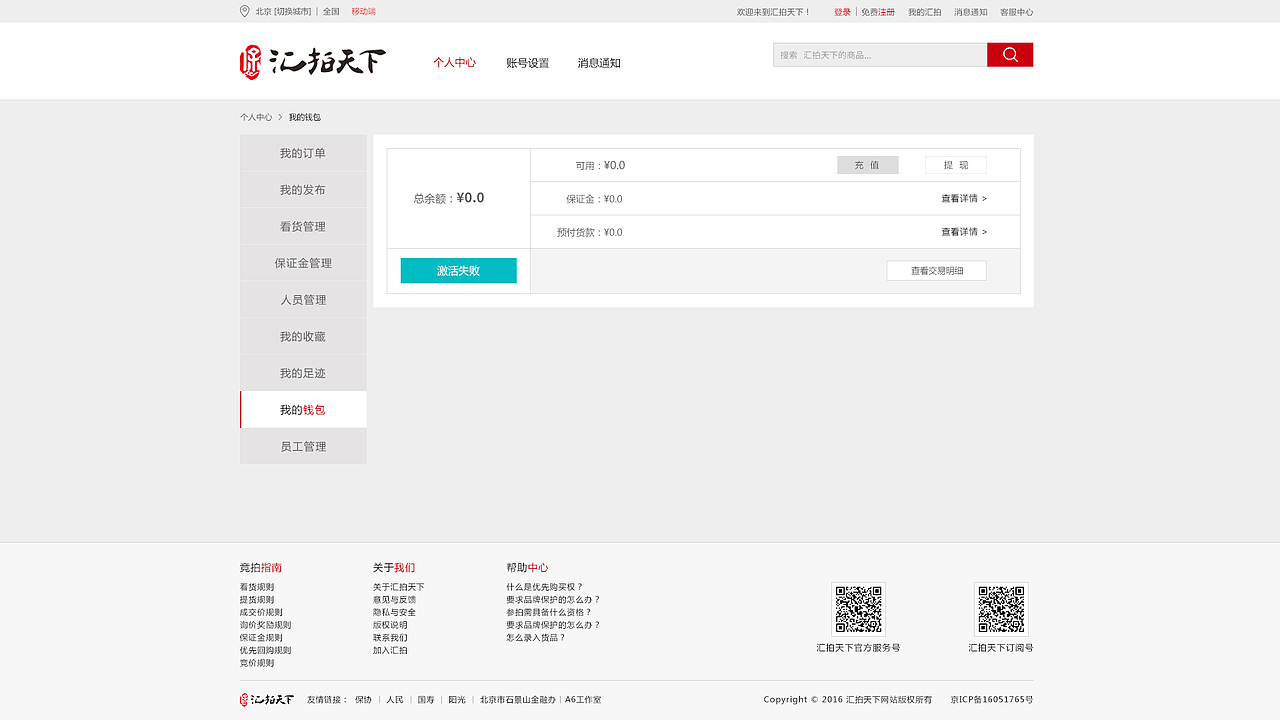
Task: Select 我的订单 in the sidebar
Action: tap(302, 152)
